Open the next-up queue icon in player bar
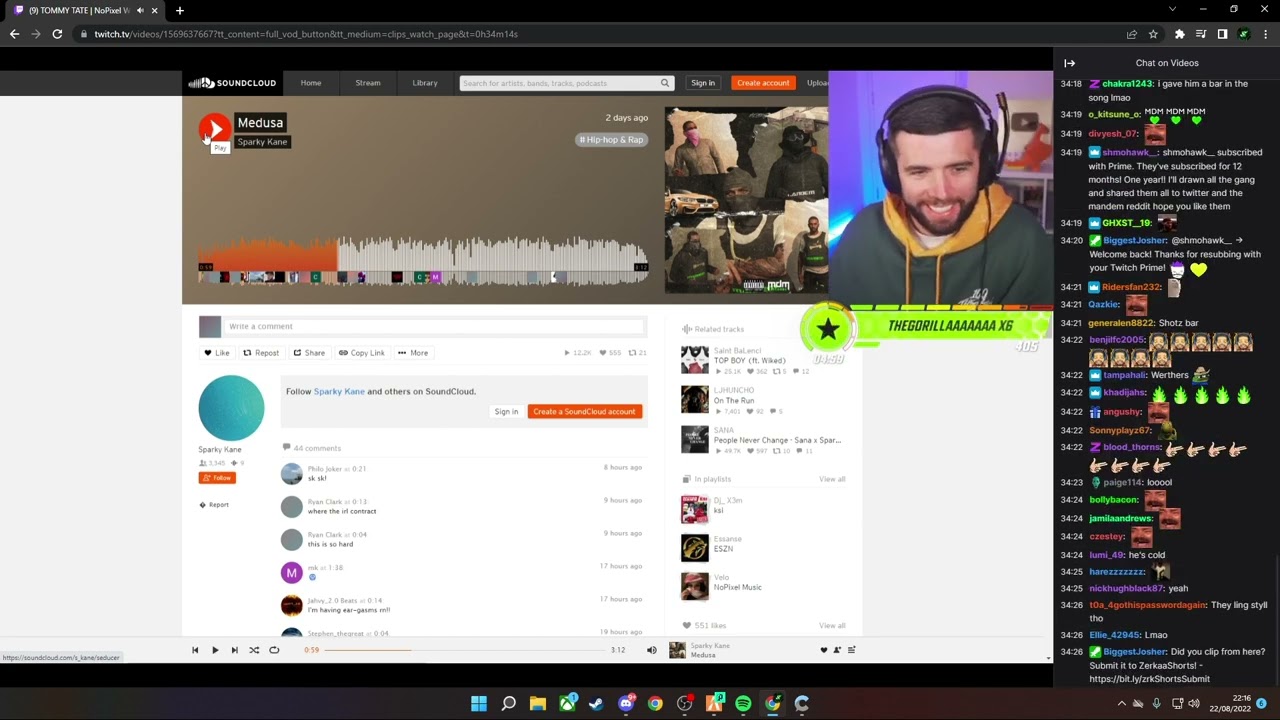1280x720 pixels. pyautogui.click(x=852, y=650)
